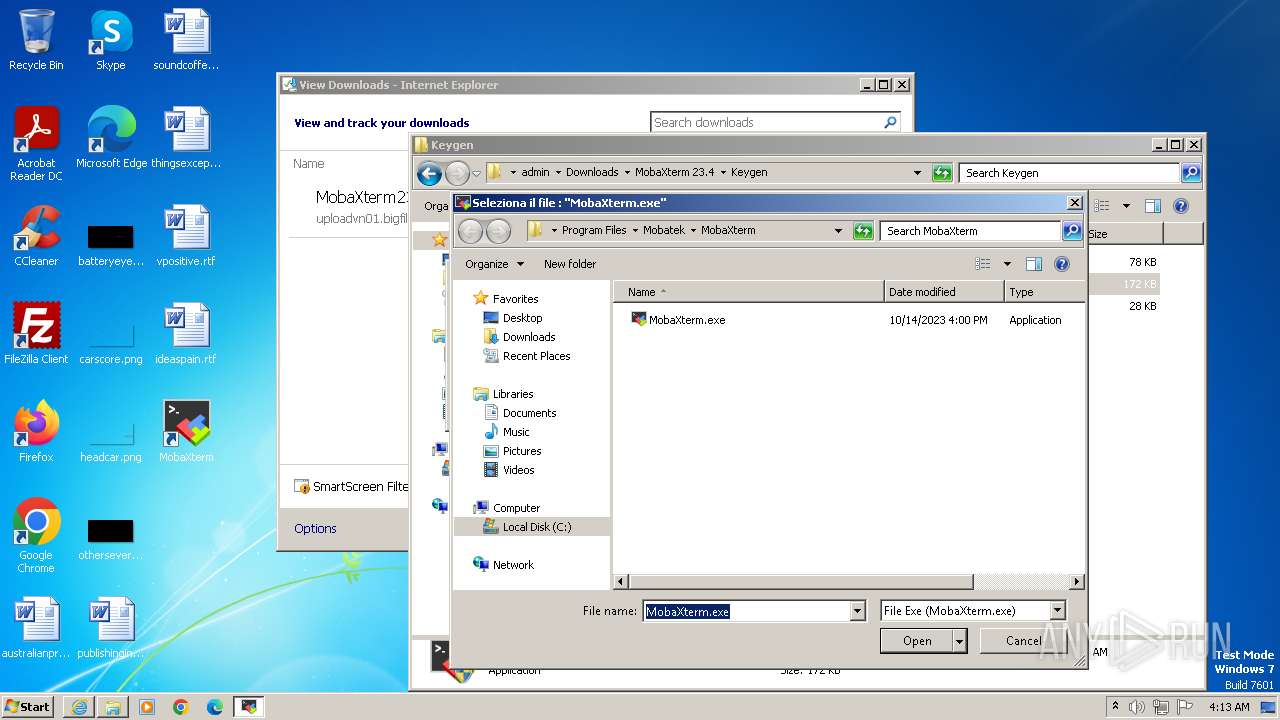Select Recent Places in navigation pane
The height and width of the screenshot is (720, 1280).
coord(536,356)
